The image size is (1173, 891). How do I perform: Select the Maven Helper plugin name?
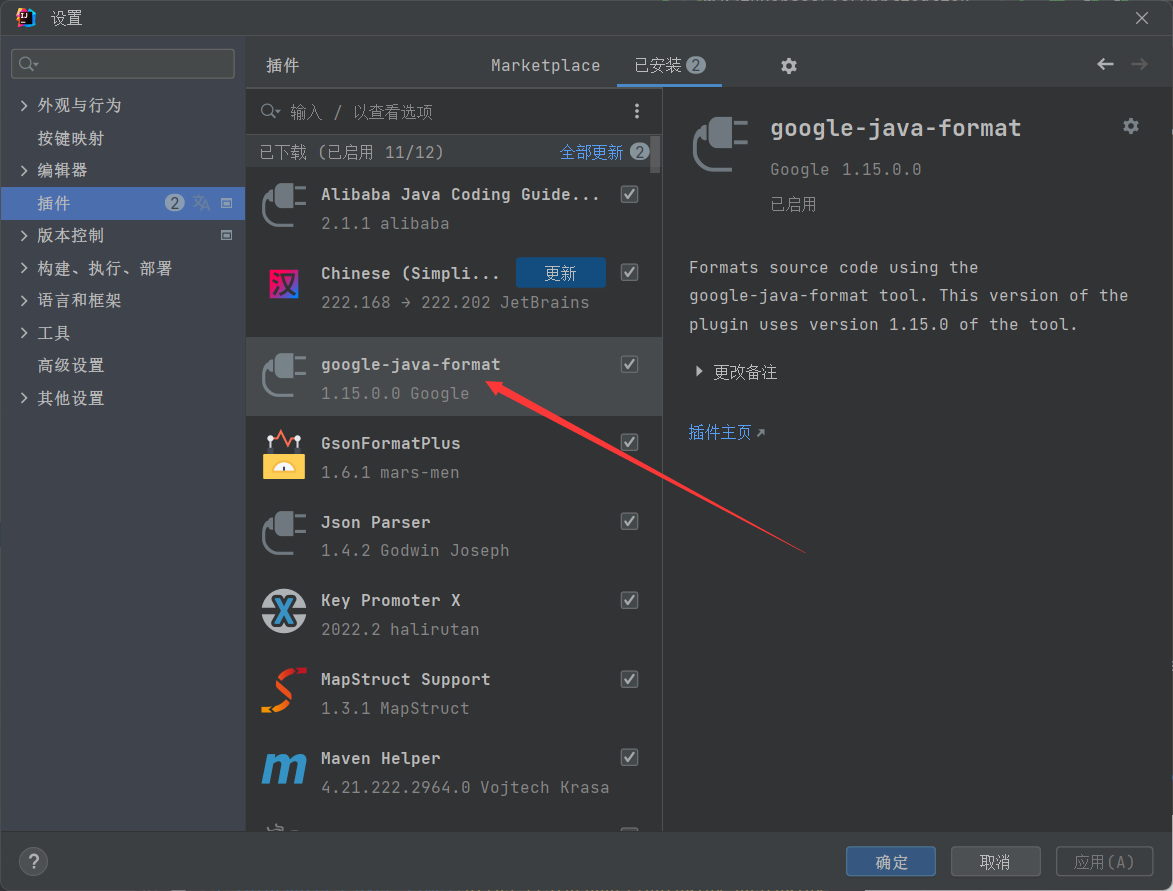381,759
